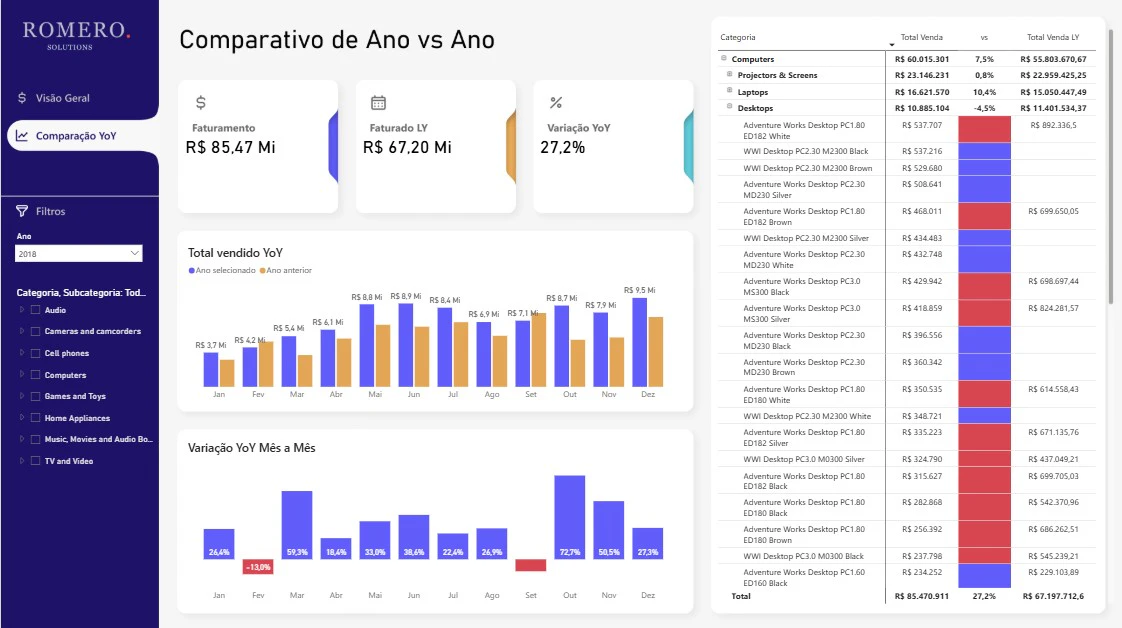
Task: Sort the table by the Total Venda LY column
Action: coord(1053,37)
